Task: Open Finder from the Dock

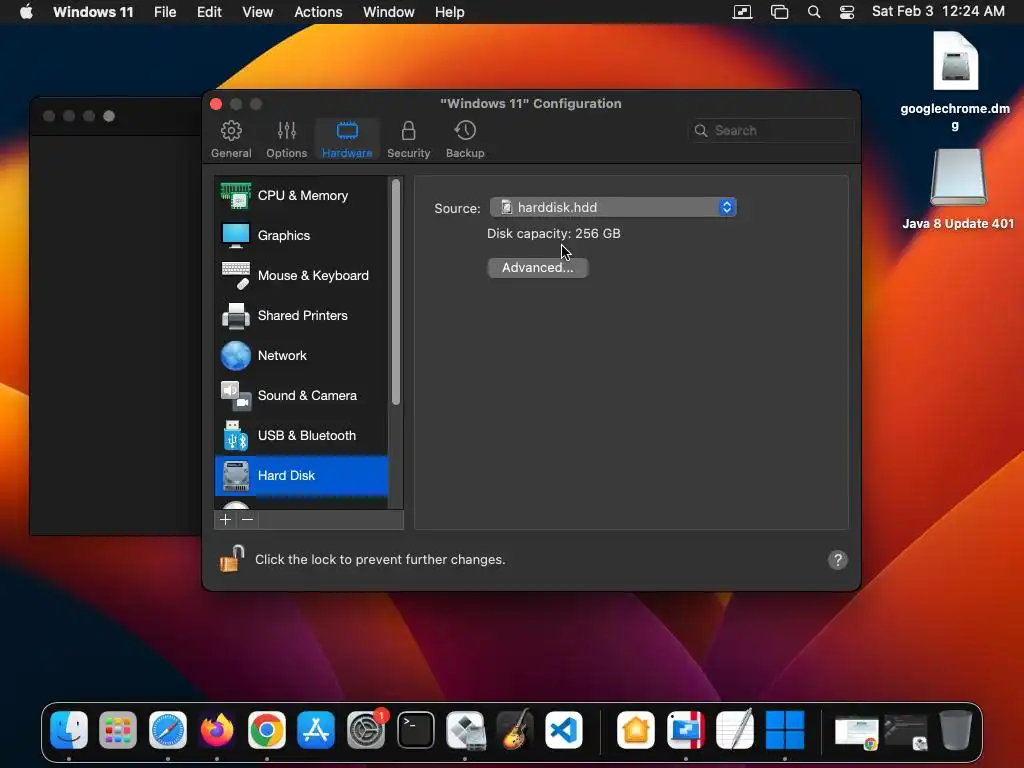Action: (69, 729)
